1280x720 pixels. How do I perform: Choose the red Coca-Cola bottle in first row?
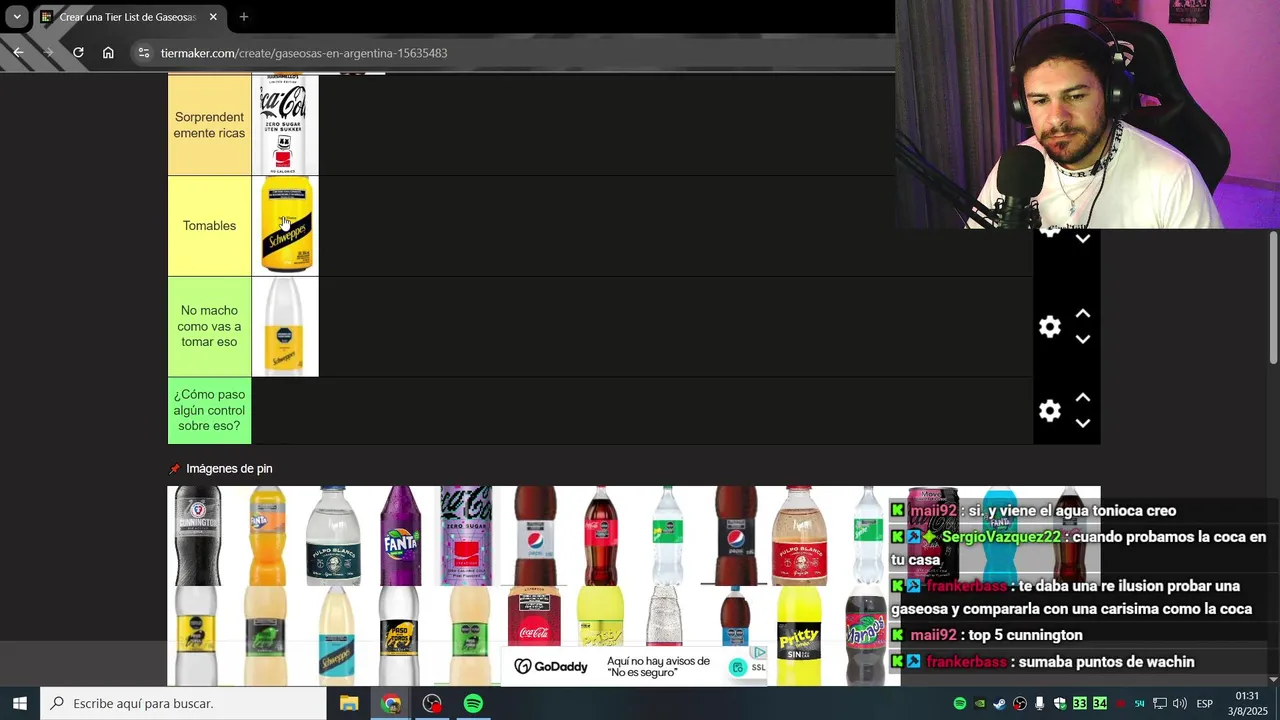tap(601, 536)
